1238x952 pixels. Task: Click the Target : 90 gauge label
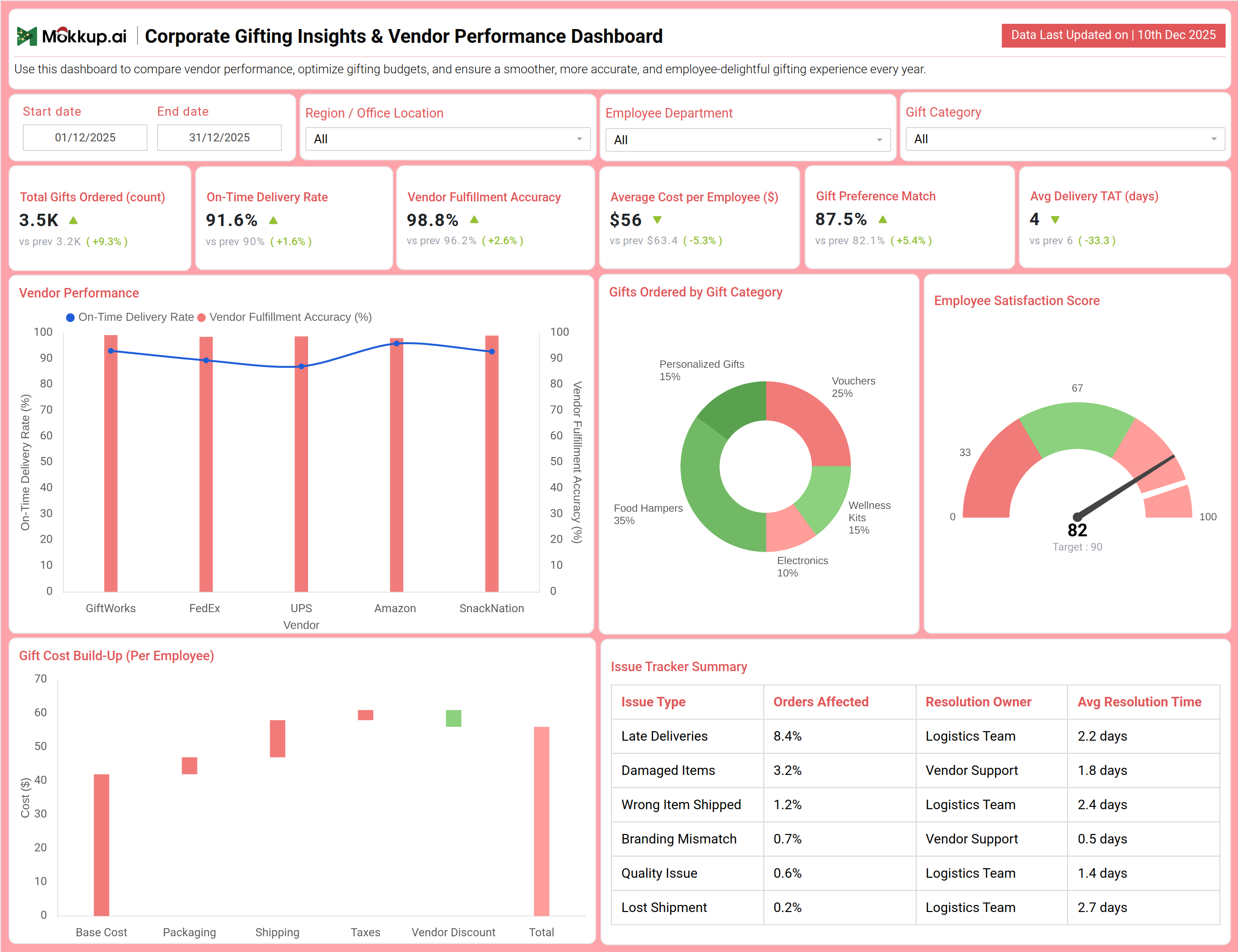(x=1077, y=547)
